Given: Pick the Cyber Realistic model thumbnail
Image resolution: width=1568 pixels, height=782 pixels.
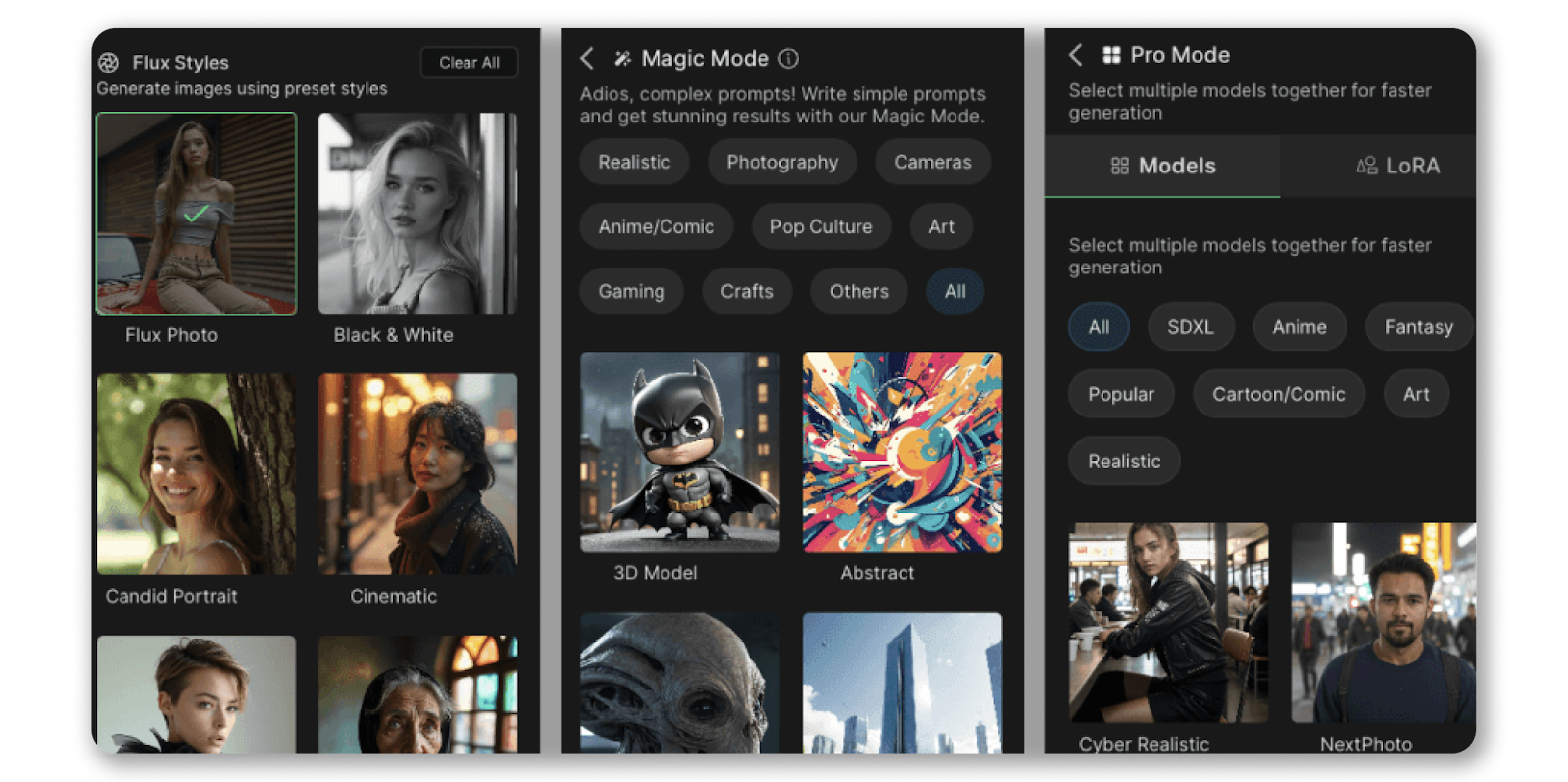Looking at the screenshot, I should 1168,622.
